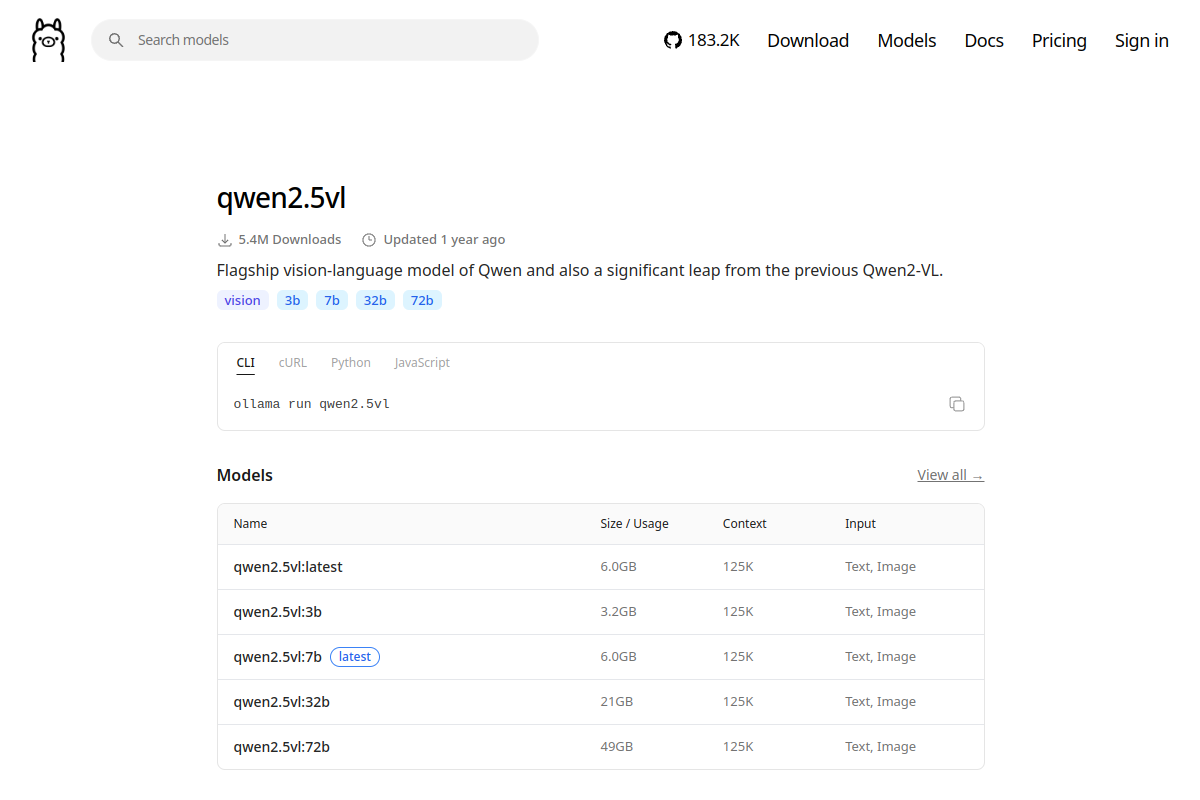Open qwen2.5vl:latest model

tap(288, 567)
